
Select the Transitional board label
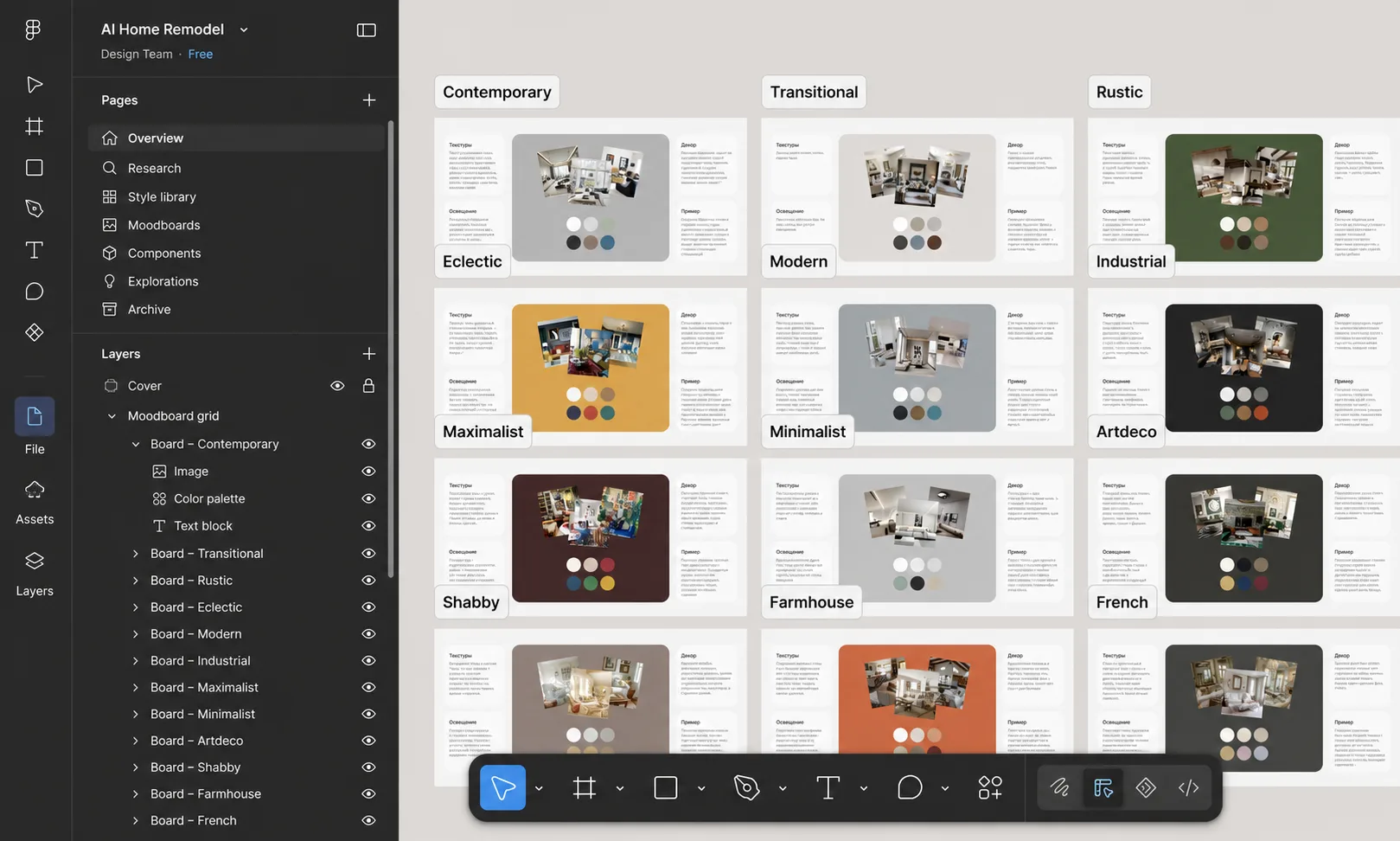[x=814, y=92]
